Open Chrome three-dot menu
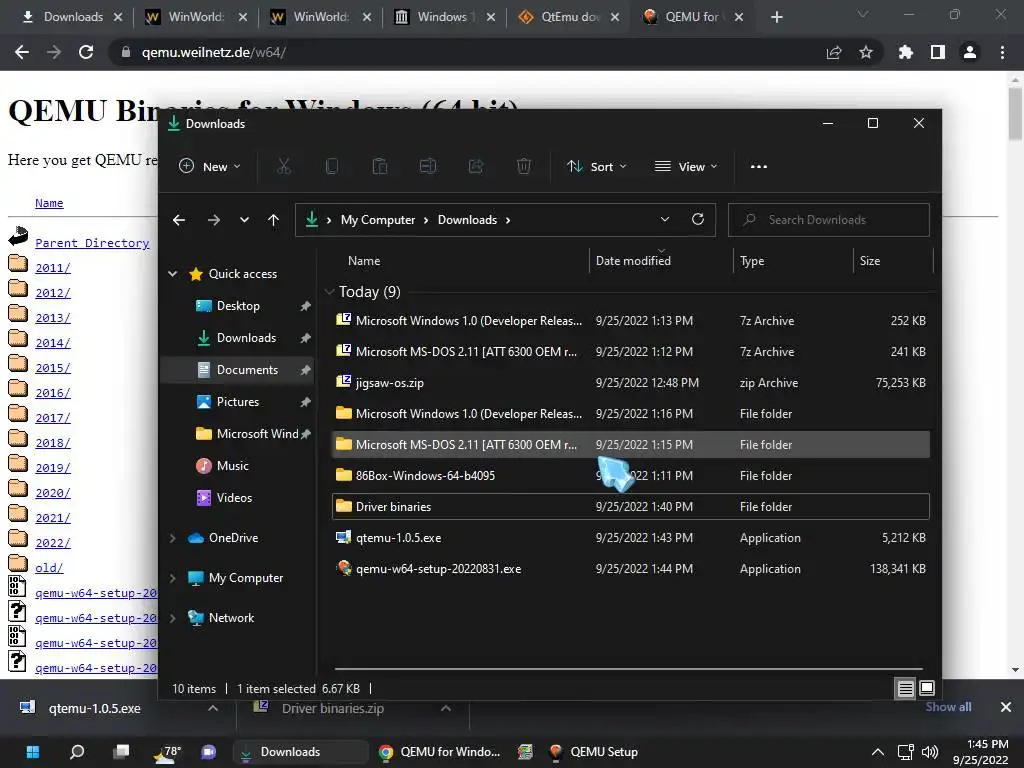Screen dimensions: 1024x768 tap(1002, 52)
